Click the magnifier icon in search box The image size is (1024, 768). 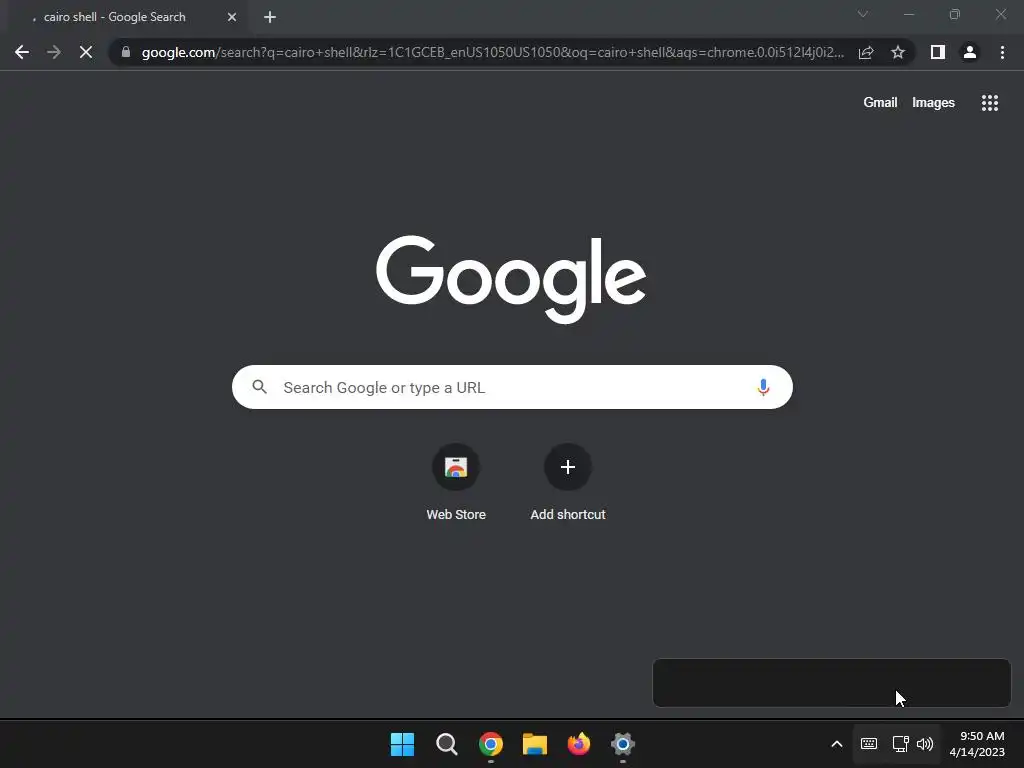[259, 387]
